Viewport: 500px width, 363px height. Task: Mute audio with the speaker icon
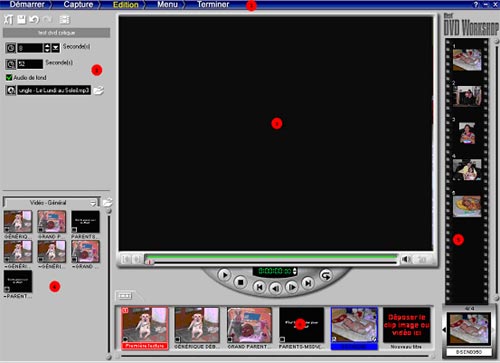point(406,259)
